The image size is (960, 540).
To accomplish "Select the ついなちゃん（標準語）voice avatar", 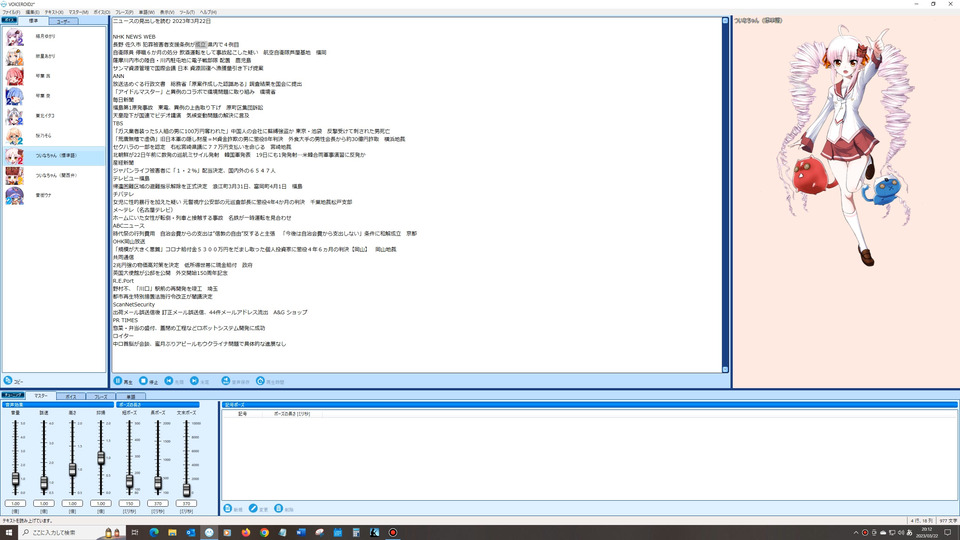I will click(x=15, y=156).
